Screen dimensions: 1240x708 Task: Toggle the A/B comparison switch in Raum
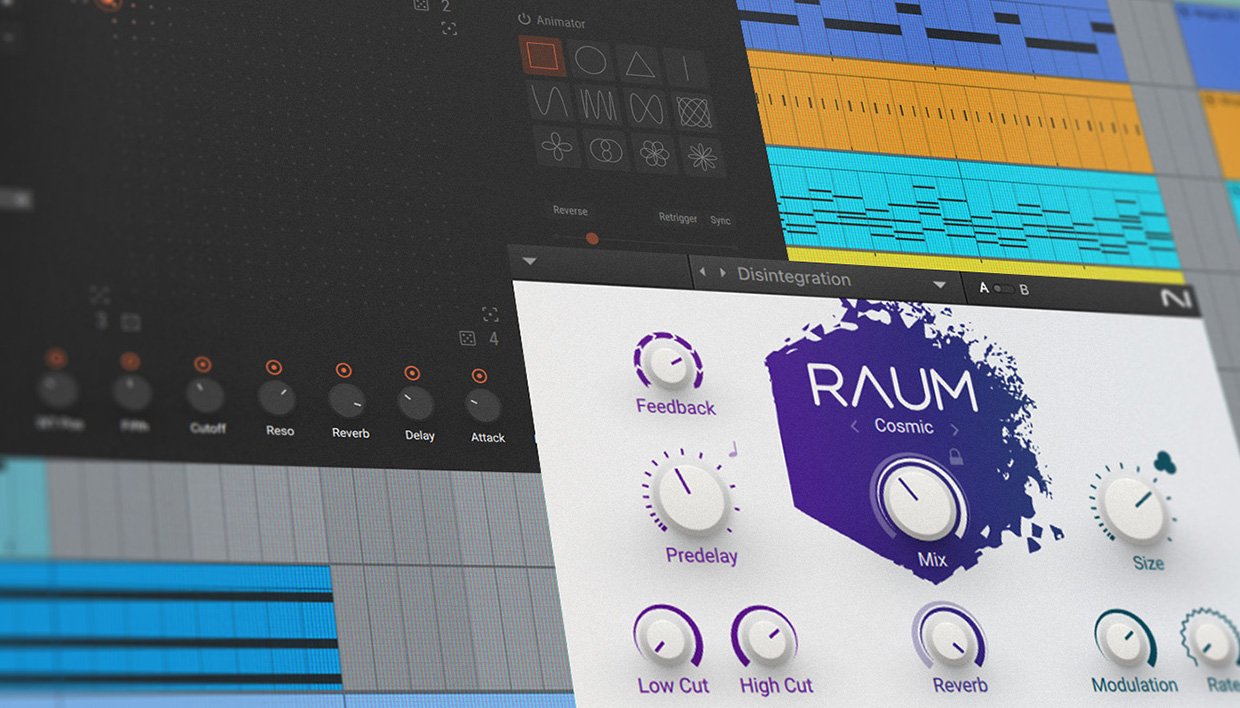point(1003,288)
